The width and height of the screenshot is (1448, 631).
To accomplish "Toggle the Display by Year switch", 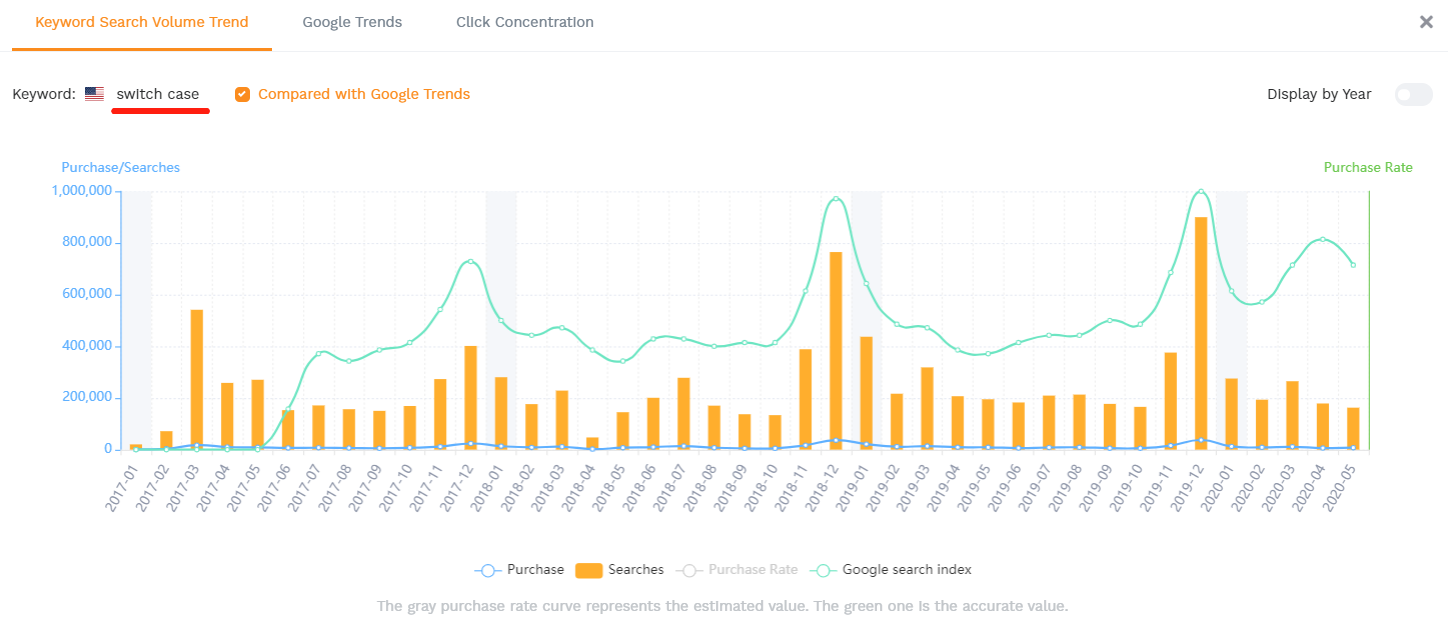I will pyautogui.click(x=1413, y=94).
